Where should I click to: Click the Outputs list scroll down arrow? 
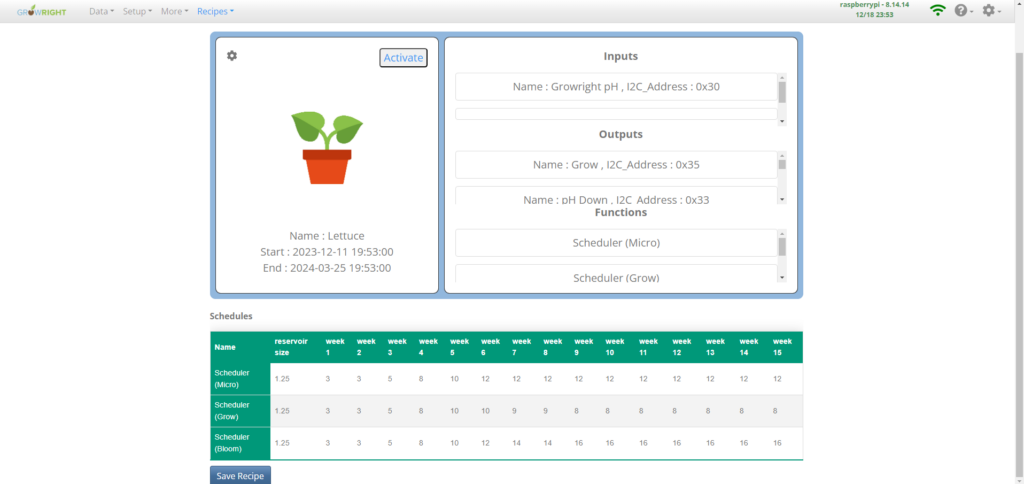pyautogui.click(x=782, y=199)
